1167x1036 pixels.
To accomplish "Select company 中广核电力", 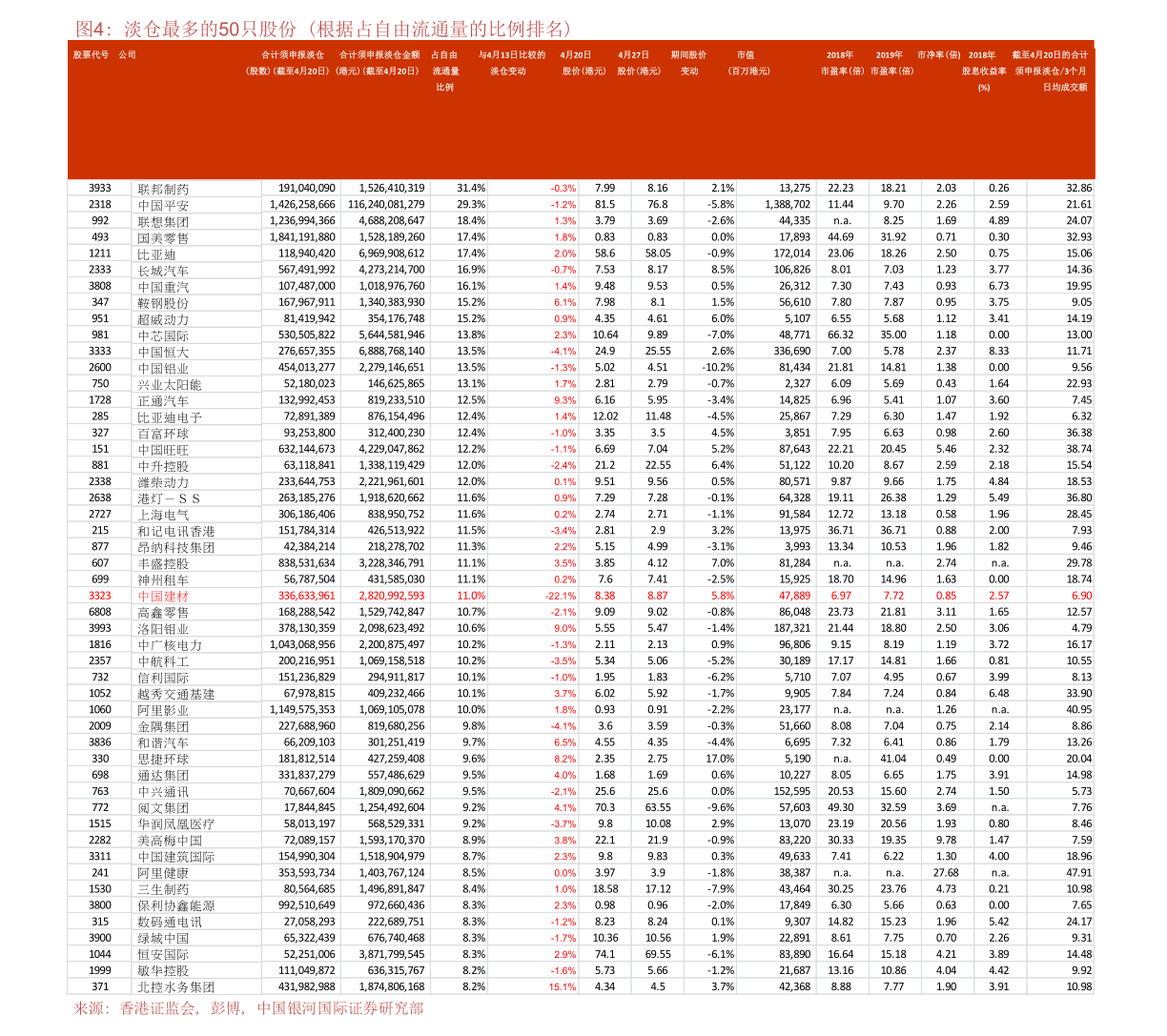I will (x=170, y=645).
